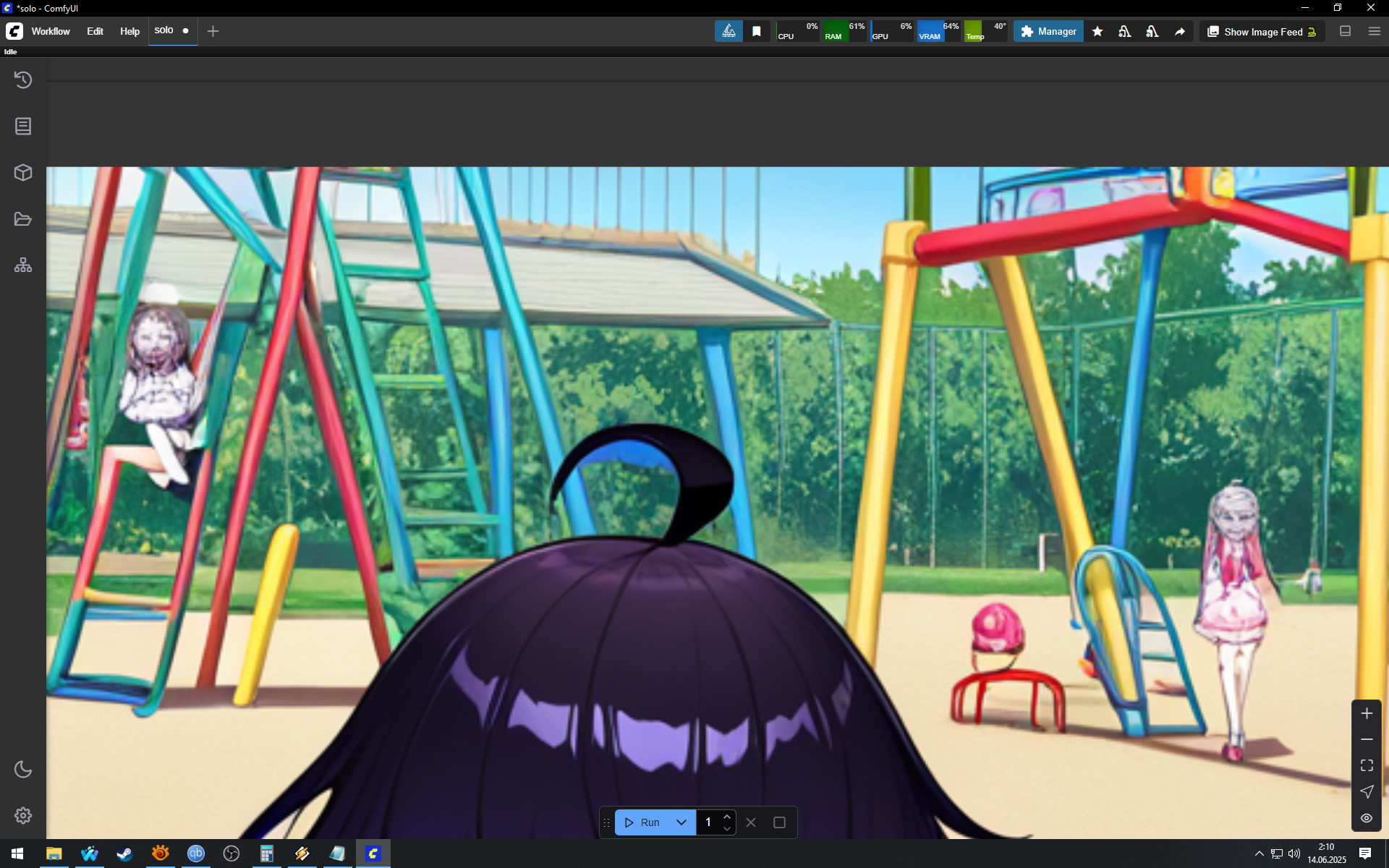Open the queue history sidebar panel
1389x868 pixels.
coord(23,80)
